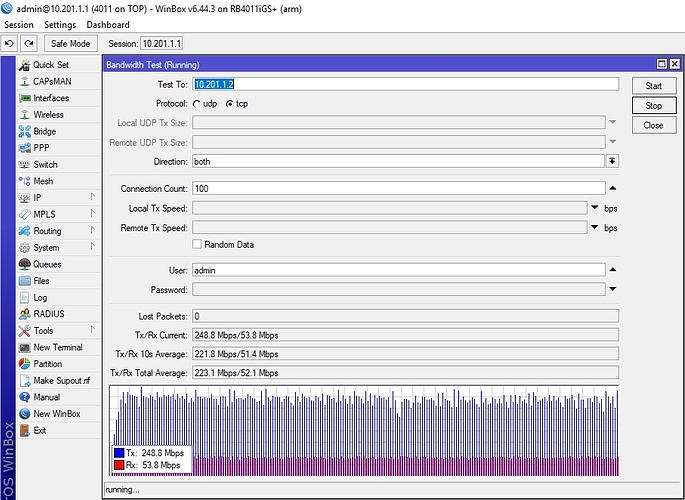Click the Safe Mode button
This screenshot has width=685, height=500.
(x=70, y=44)
